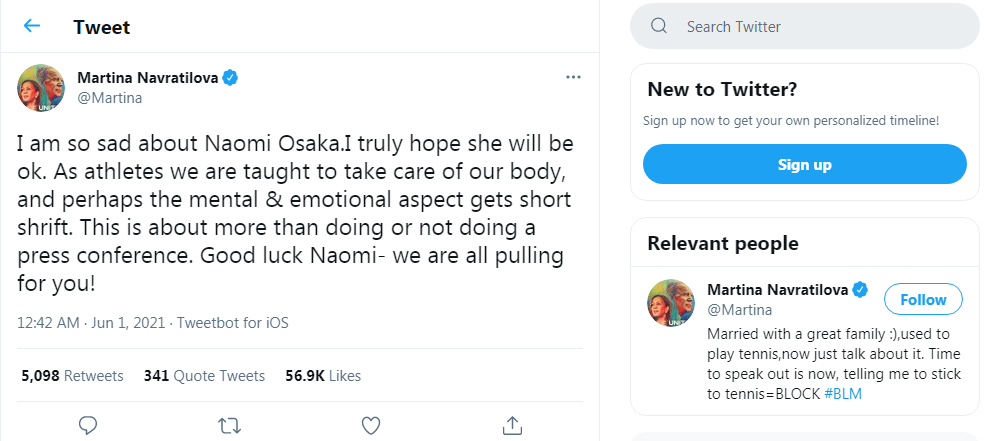This screenshot has width=1006, height=441.
Task: Open the tweet's three-dot more menu
Action: coord(573,77)
